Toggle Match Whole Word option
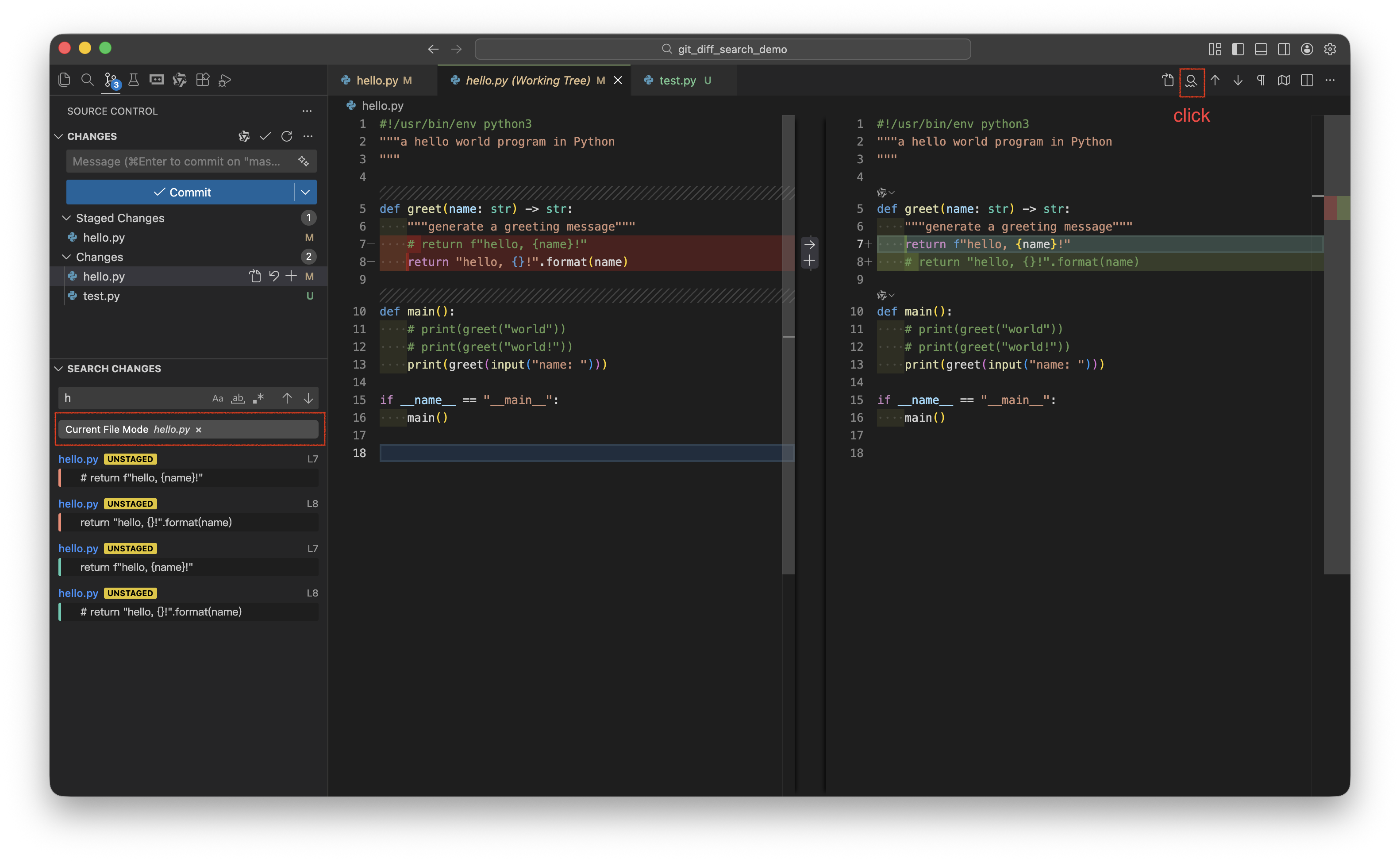 [x=238, y=399]
